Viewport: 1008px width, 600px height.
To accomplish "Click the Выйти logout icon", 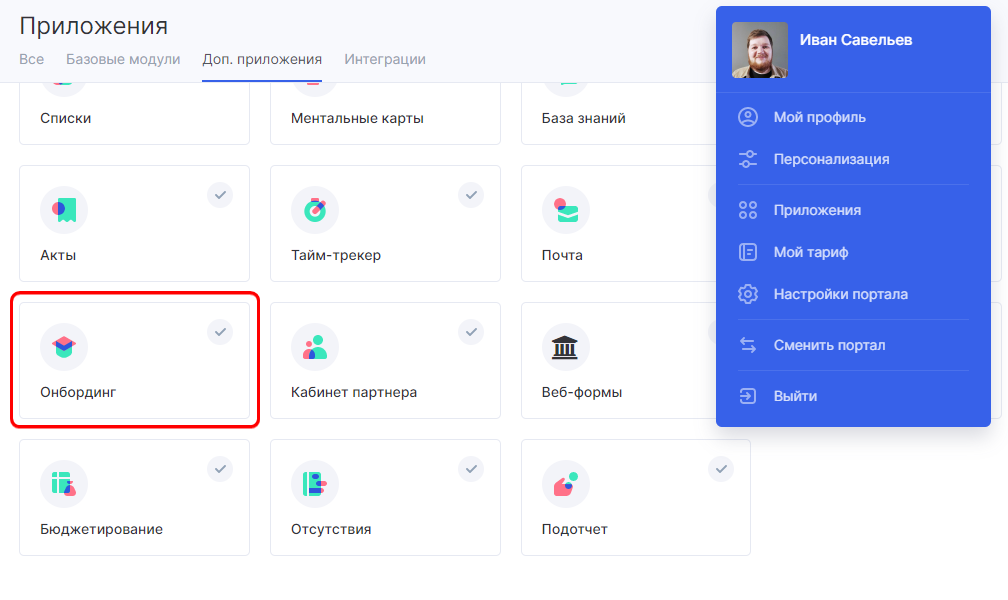I will tap(748, 395).
